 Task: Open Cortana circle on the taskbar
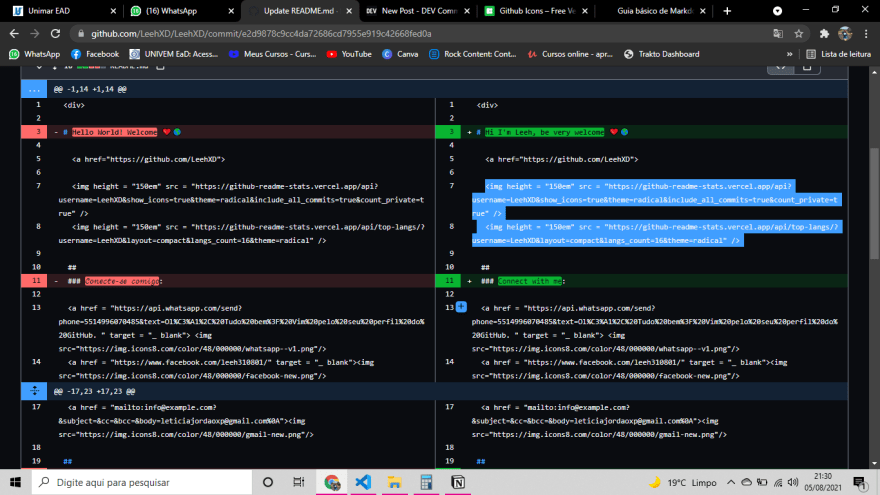[268, 482]
